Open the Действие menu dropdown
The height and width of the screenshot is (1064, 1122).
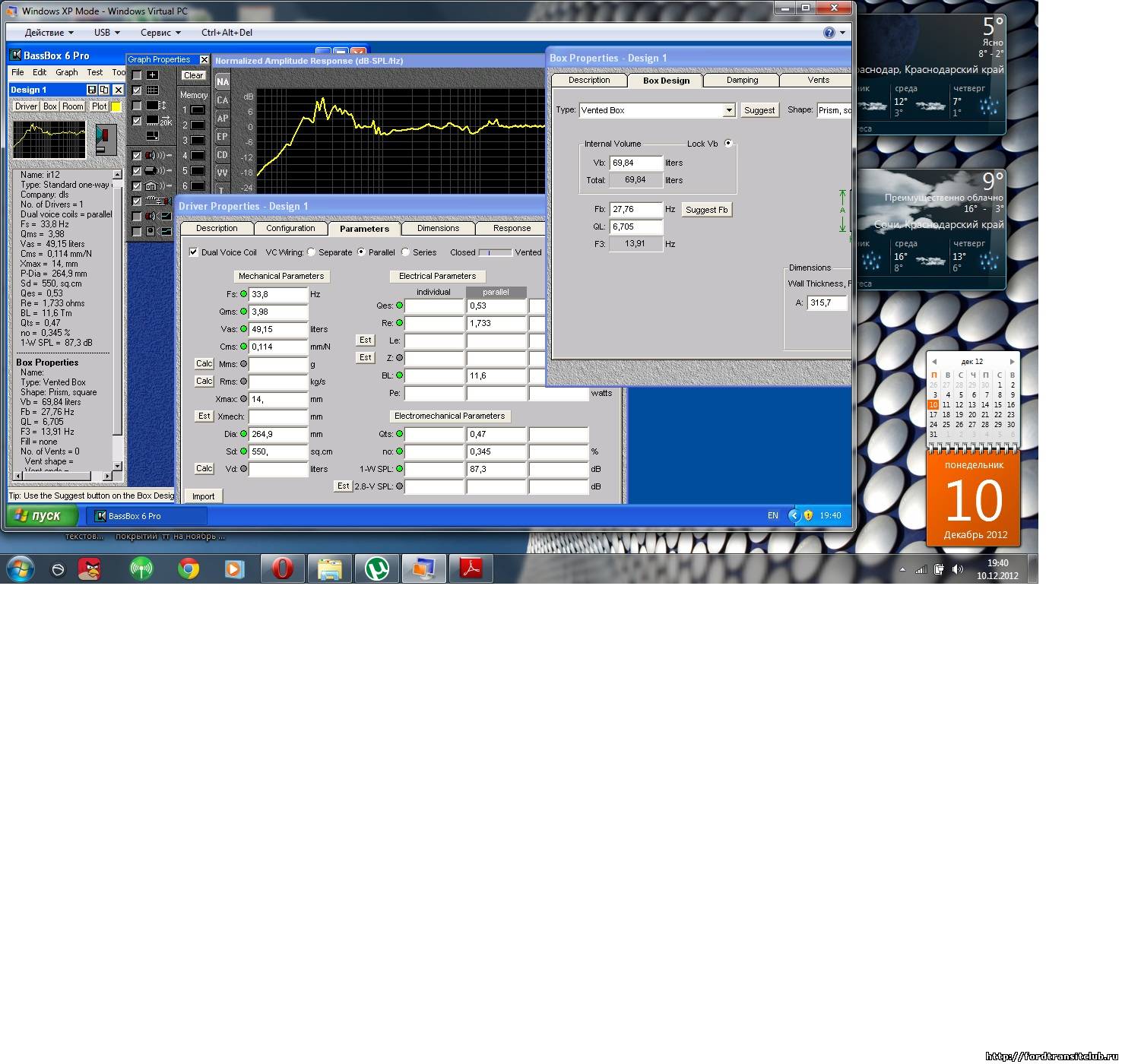tap(49, 33)
